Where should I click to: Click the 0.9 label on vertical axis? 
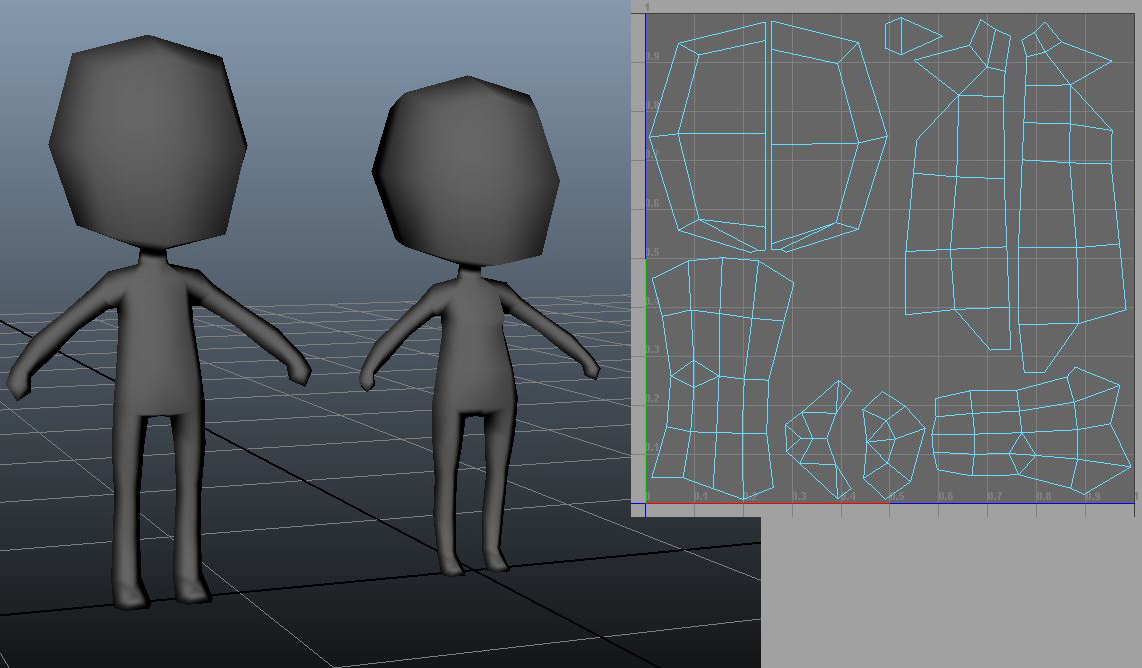click(x=652, y=57)
